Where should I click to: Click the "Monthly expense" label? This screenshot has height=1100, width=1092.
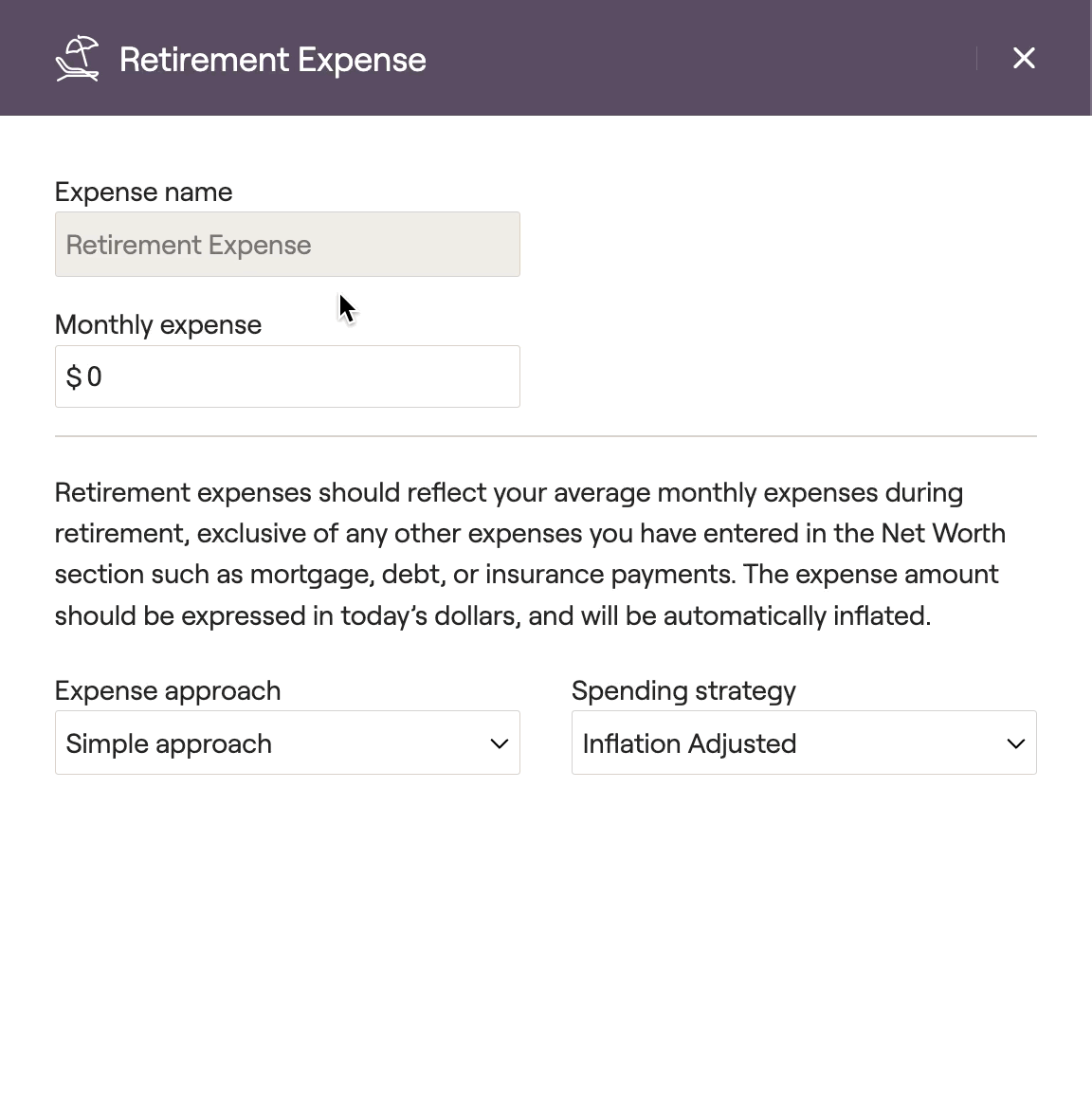158,325
